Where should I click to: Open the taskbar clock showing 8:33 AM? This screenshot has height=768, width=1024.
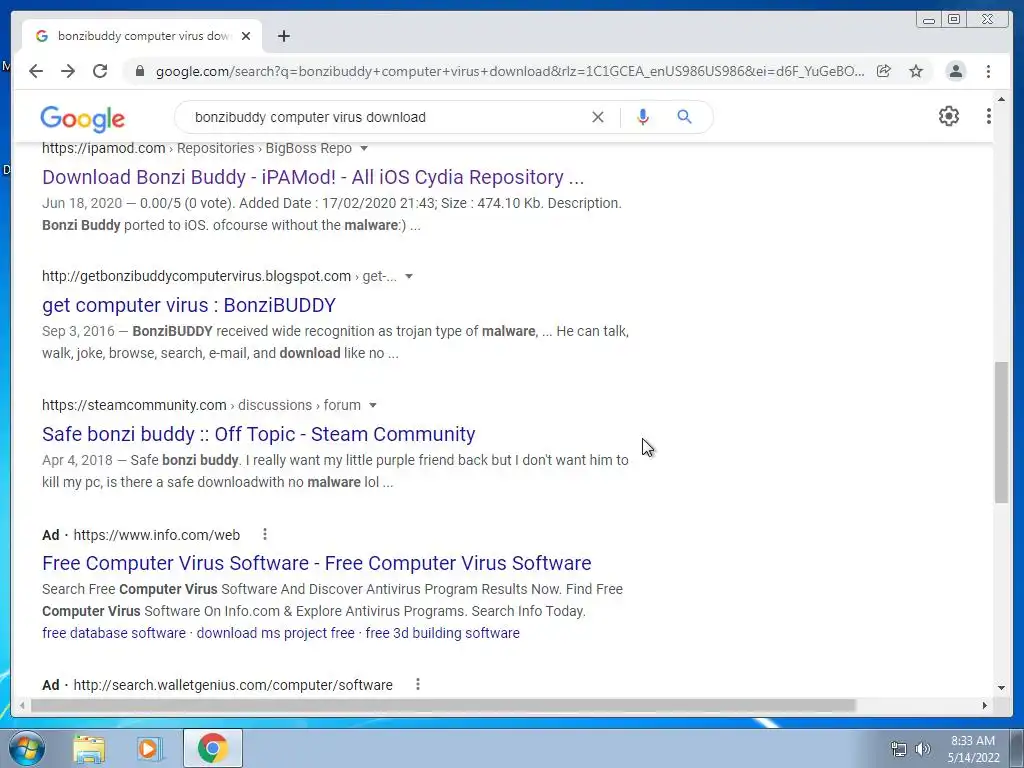point(973,749)
